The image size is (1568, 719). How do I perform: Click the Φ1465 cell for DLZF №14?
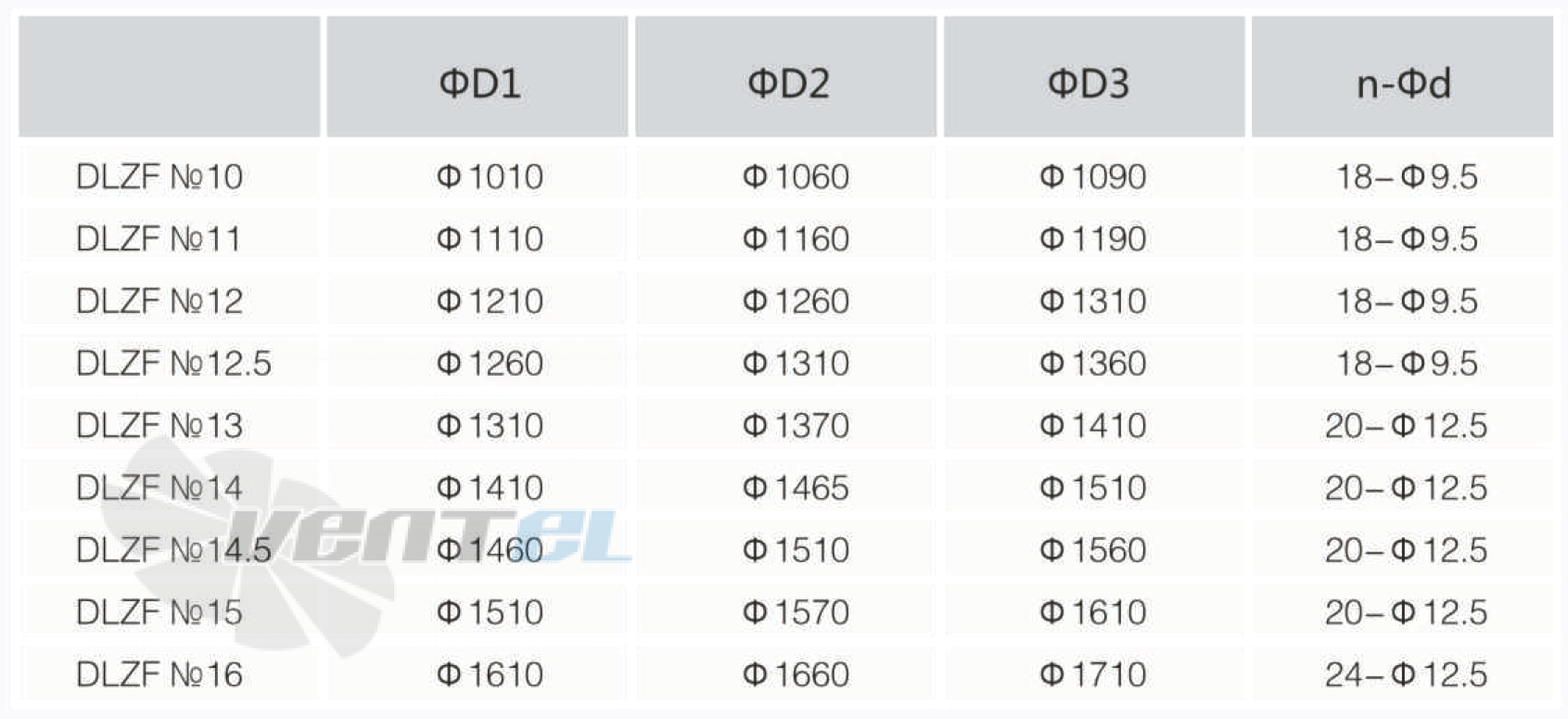pos(797,487)
